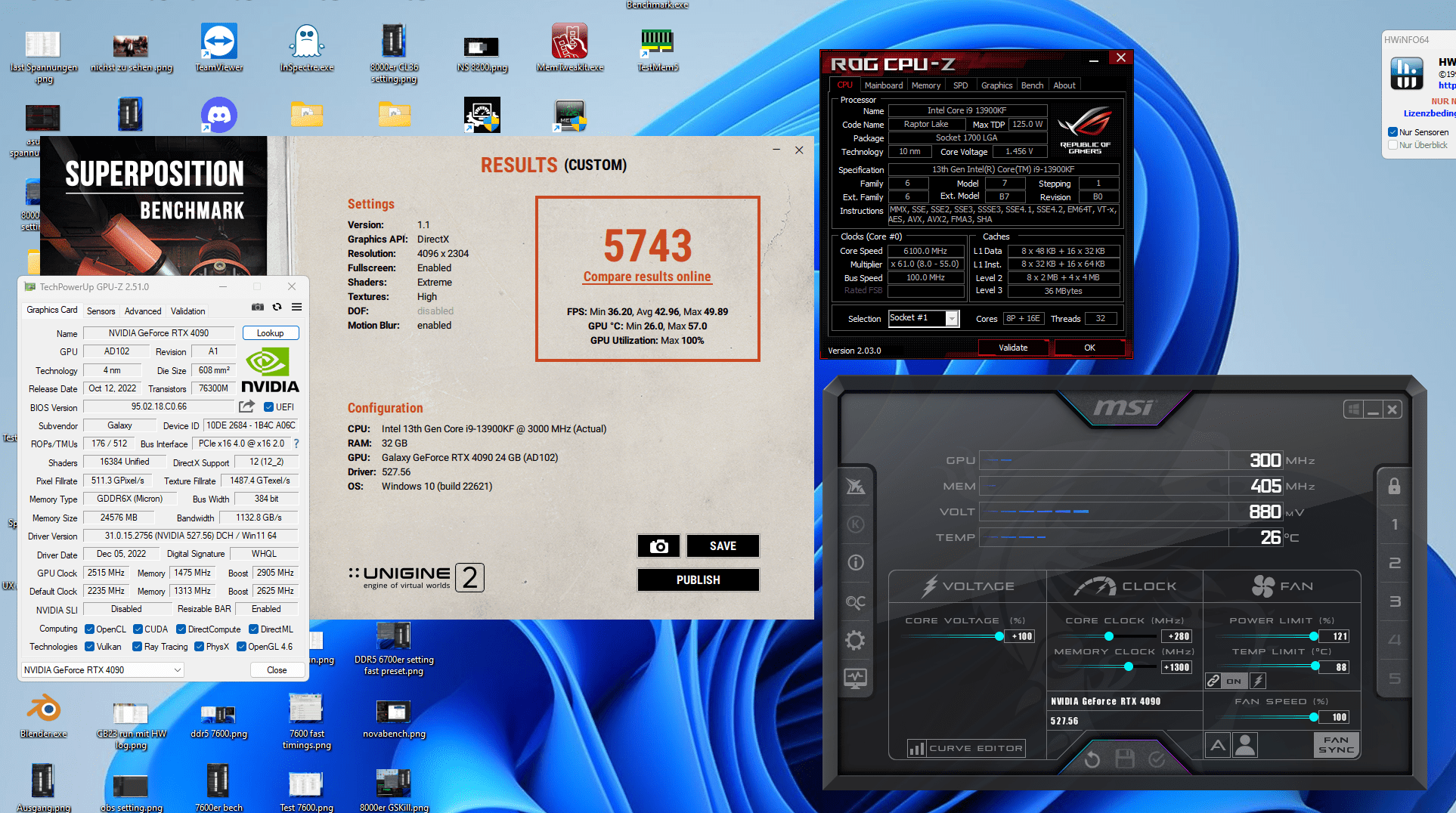1456x813 pixels.
Task: Click the Validate button in CPU-Z
Action: [1013, 348]
